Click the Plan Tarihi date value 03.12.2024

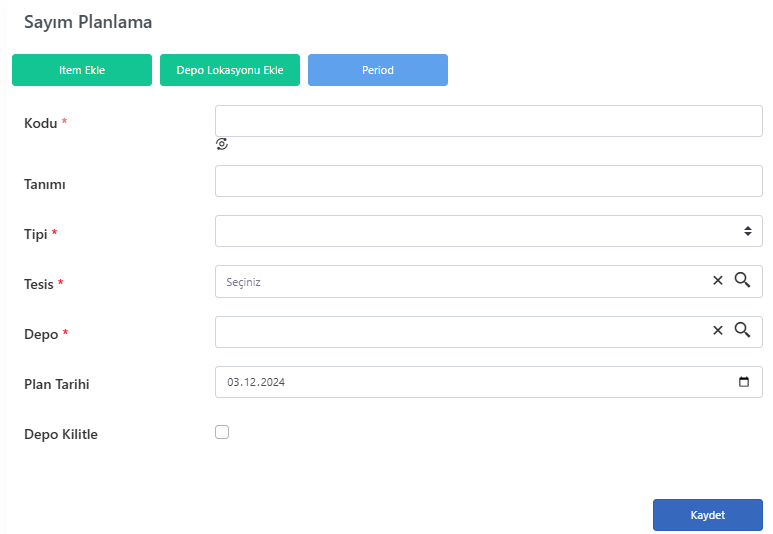coord(256,382)
